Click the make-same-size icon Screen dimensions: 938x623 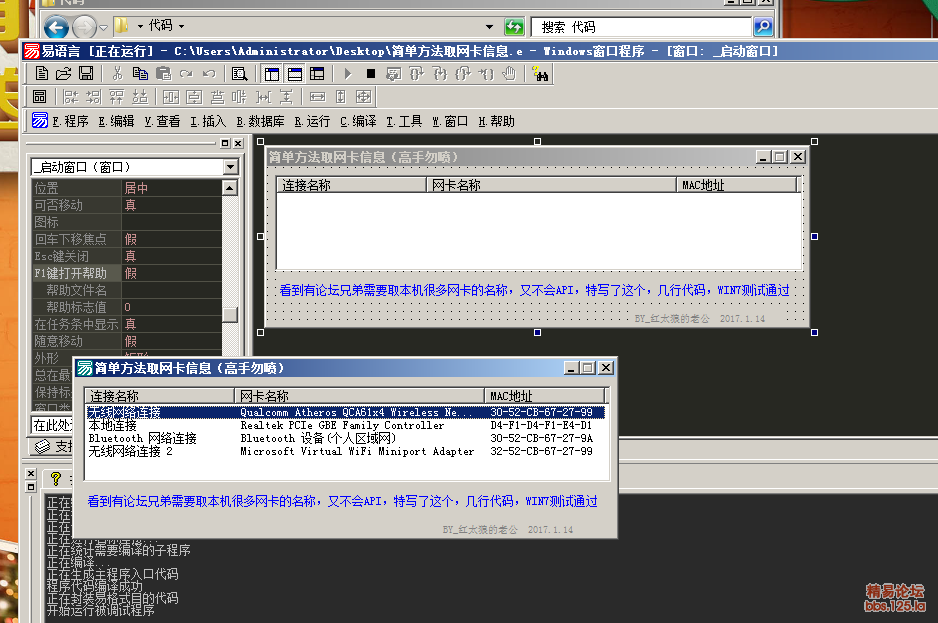(x=363, y=96)
